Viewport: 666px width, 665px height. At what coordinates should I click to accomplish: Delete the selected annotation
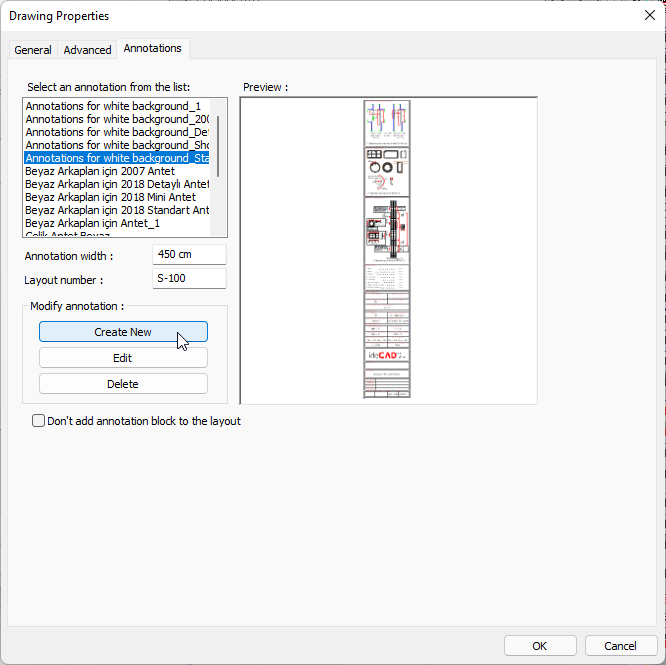[x=123, y=384]
